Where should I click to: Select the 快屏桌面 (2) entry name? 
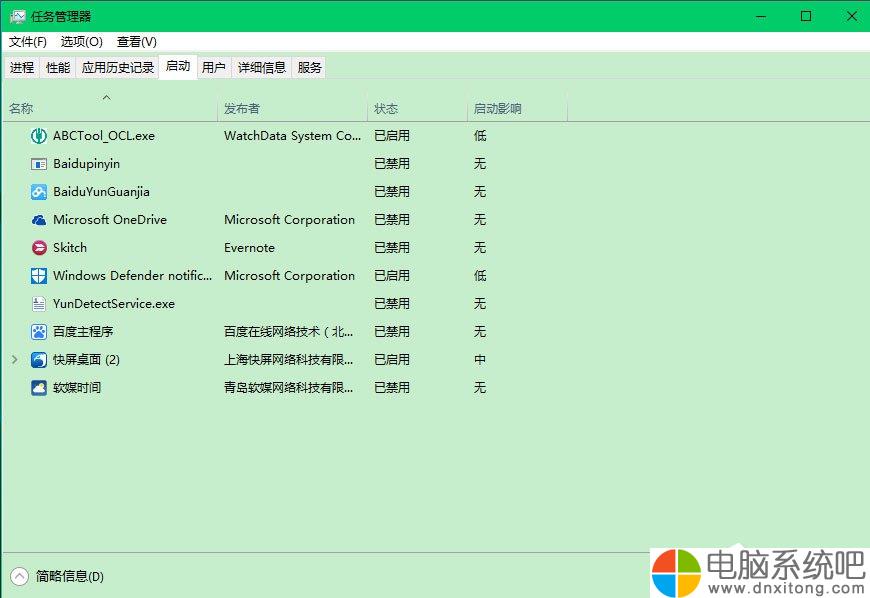pyautogui.click(x=87, y=360)
